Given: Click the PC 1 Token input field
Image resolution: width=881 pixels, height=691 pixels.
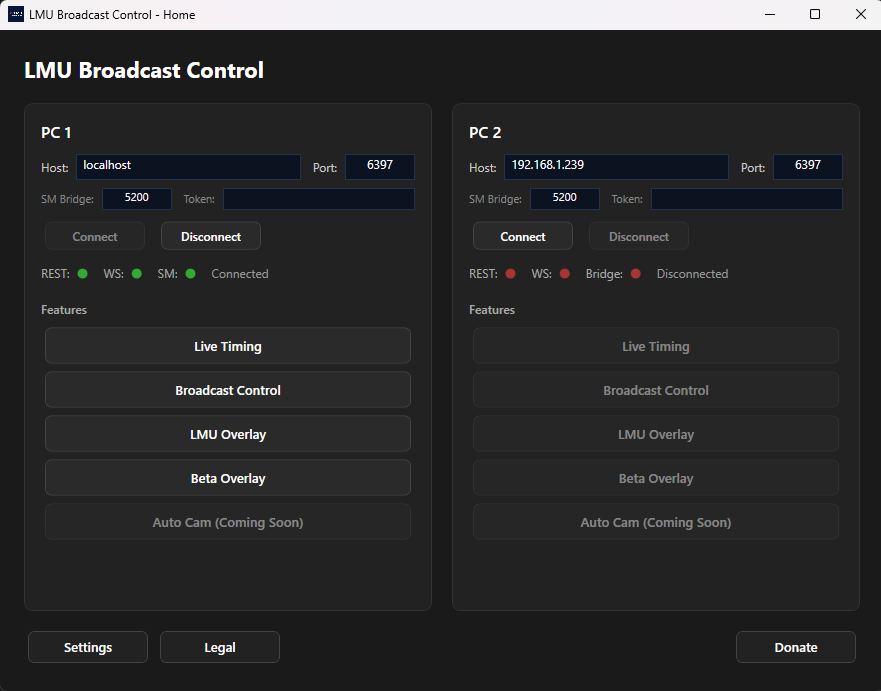Looking at the screenshot, I should coord(319,199).
